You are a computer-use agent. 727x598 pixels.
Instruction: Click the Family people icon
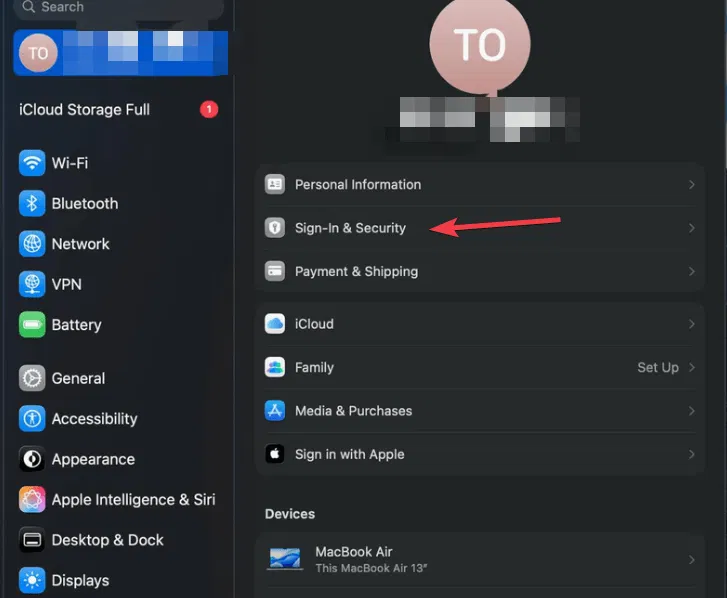click(275, 367)
